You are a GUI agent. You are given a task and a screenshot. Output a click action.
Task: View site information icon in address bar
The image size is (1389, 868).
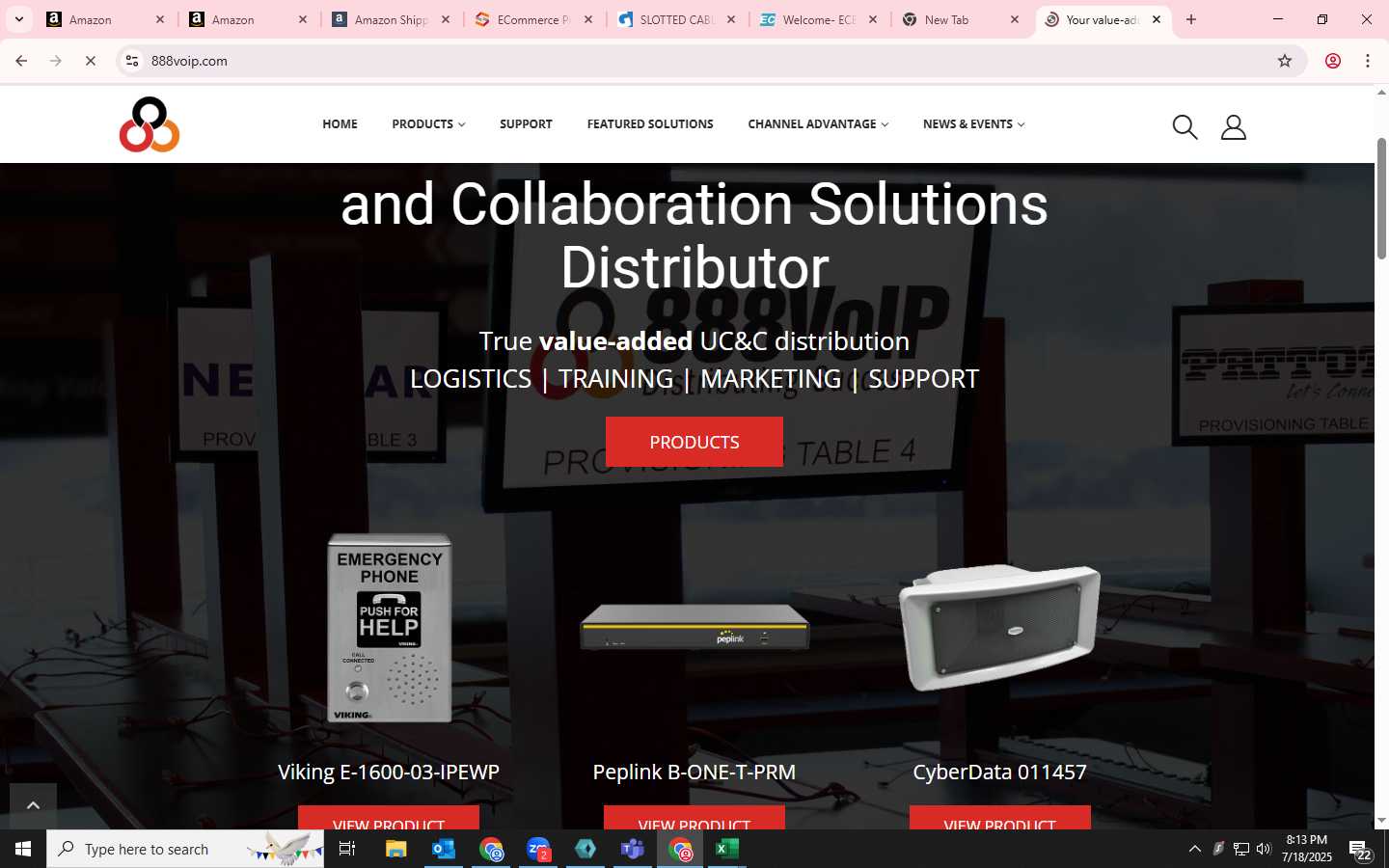pos(132,61)
